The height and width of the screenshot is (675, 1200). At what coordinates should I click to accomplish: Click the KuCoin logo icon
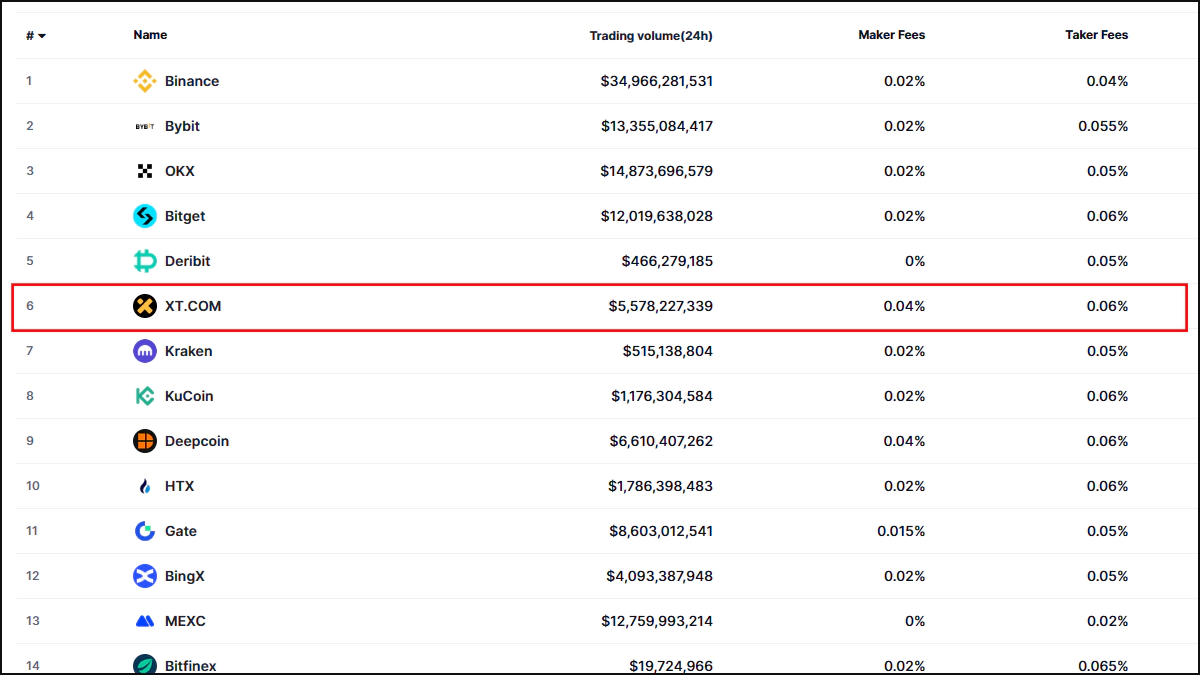[x=145, y=396]
